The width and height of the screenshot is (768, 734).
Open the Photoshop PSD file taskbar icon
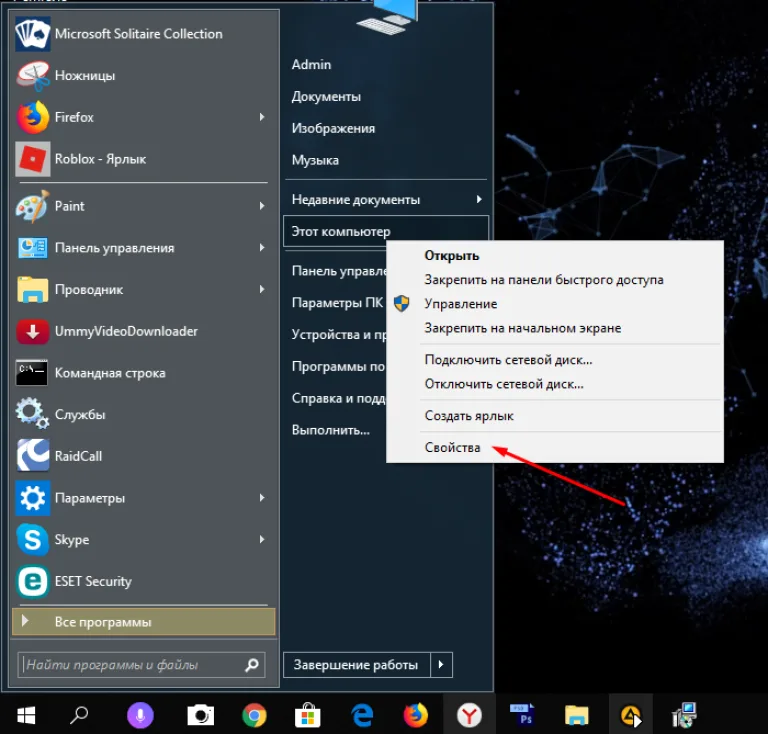click(x=522, y=715)
